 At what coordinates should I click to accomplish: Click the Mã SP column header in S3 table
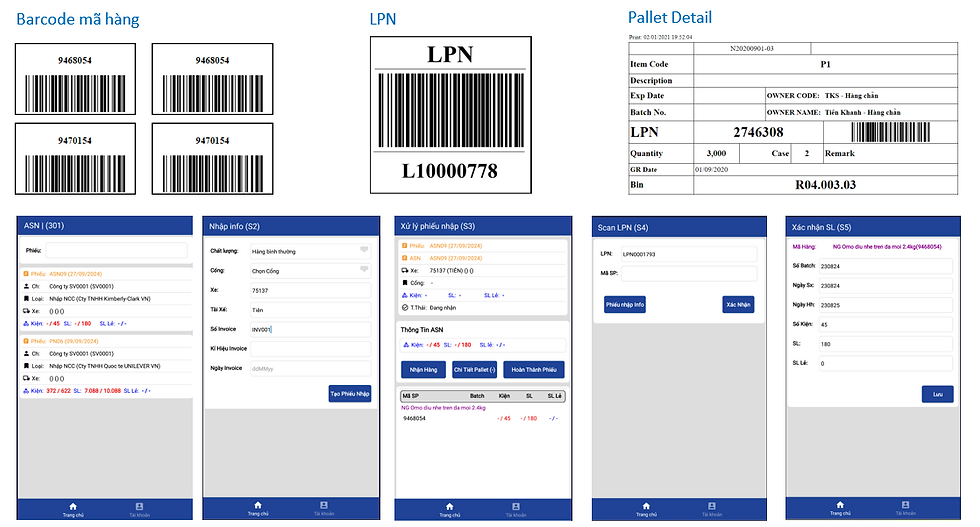tap(411, 396)
